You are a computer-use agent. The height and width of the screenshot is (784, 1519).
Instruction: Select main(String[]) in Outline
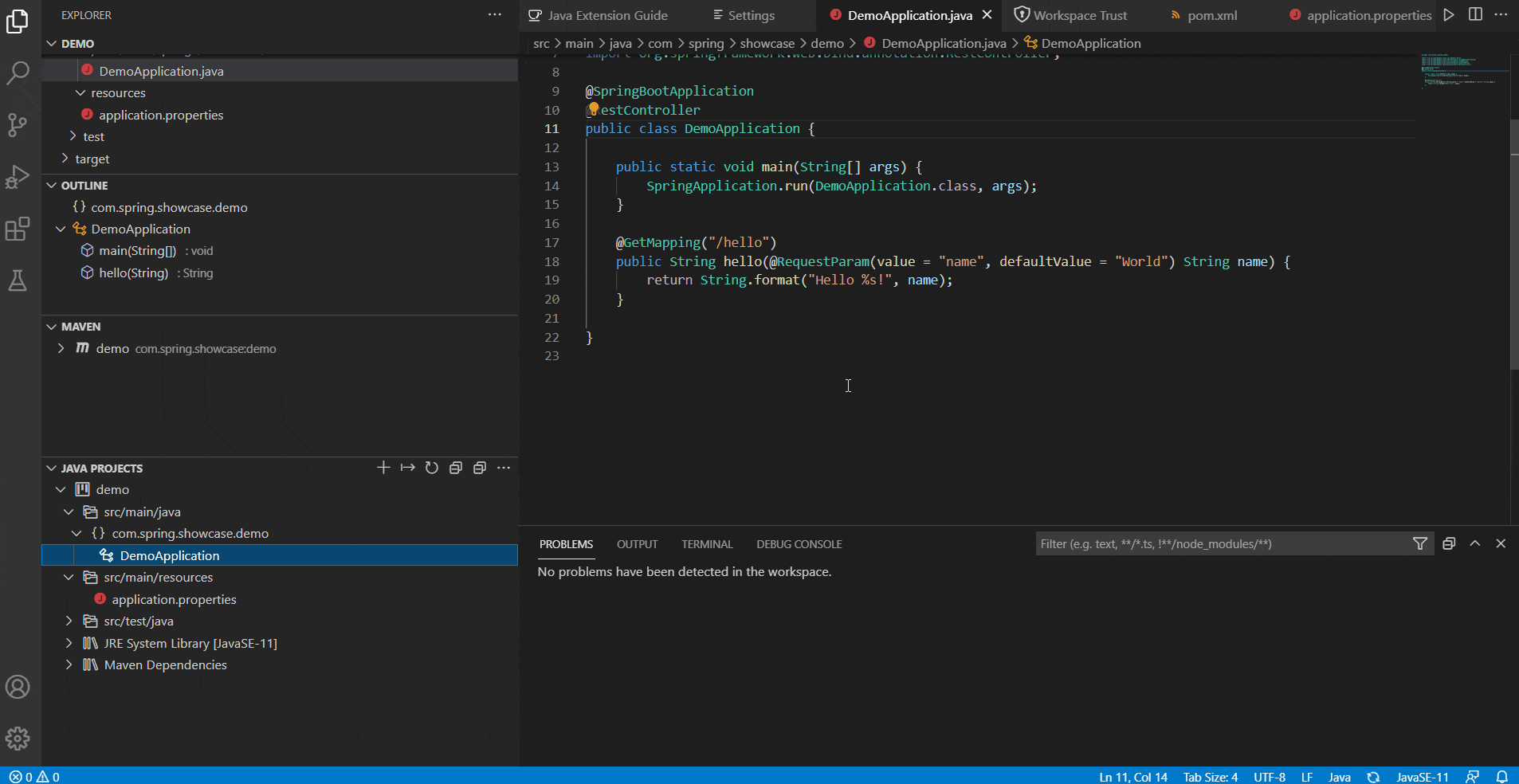coord(280,250)
